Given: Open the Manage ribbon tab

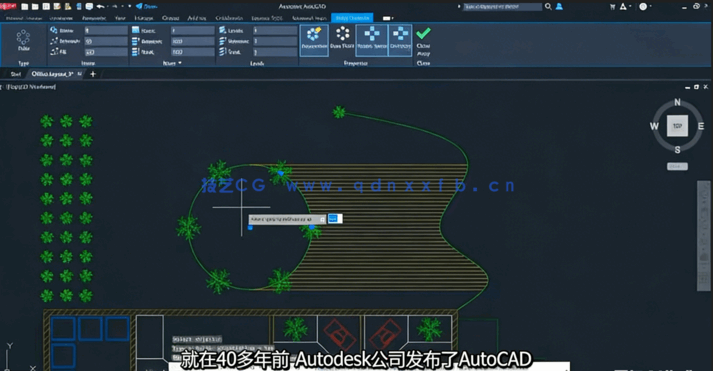Looking at the screenshot, I should 144,18.
